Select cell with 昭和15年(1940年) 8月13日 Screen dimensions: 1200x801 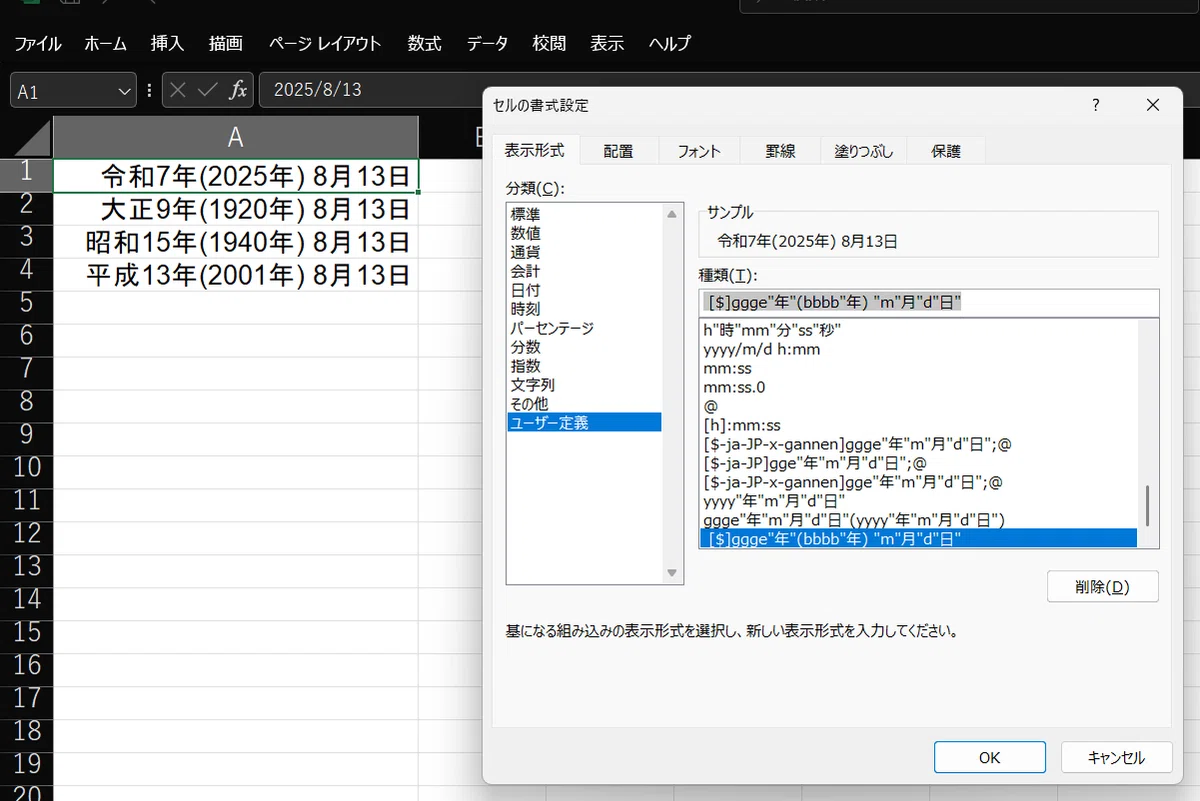[236, 242]
